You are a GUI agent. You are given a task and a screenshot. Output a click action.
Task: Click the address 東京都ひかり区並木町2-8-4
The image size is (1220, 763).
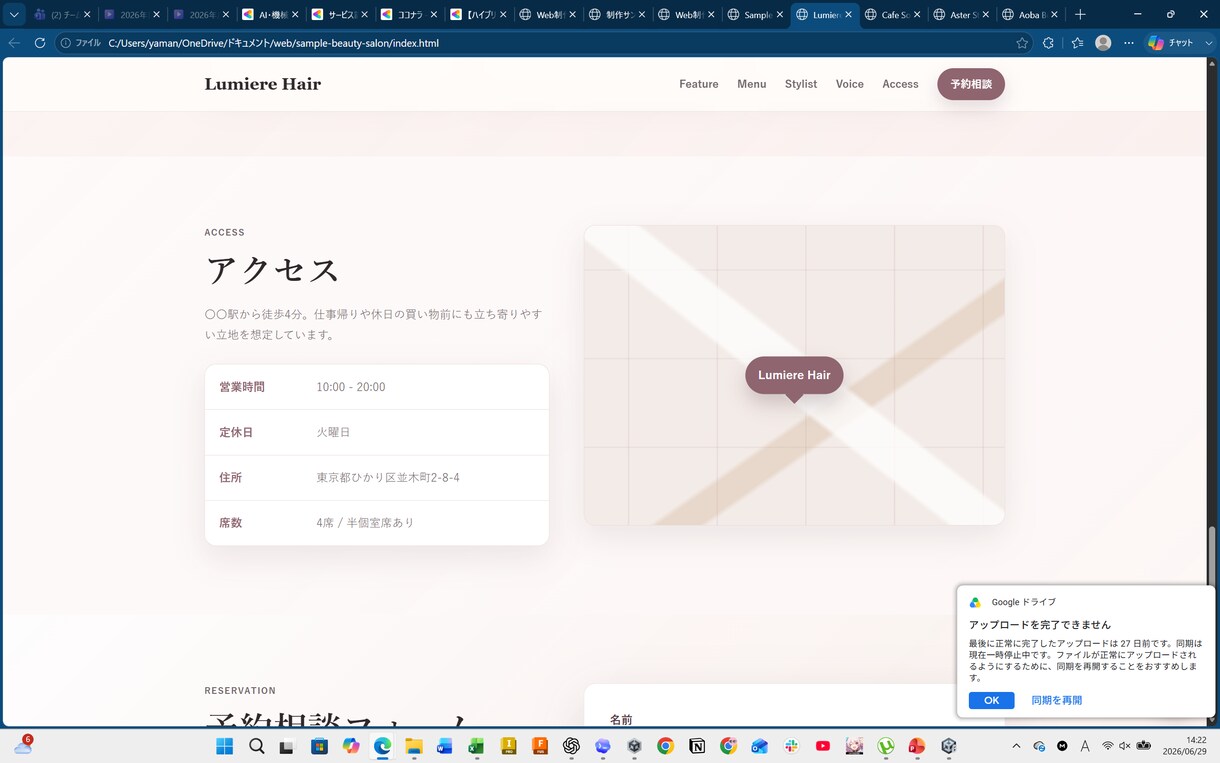point(388,477)
